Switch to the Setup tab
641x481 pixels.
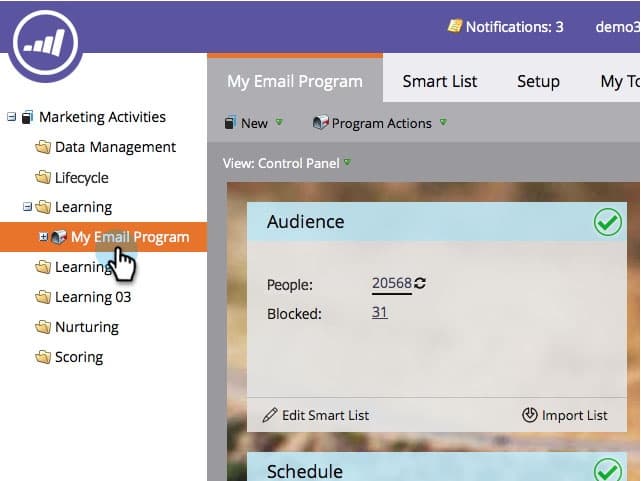click(x=538, y=81)
